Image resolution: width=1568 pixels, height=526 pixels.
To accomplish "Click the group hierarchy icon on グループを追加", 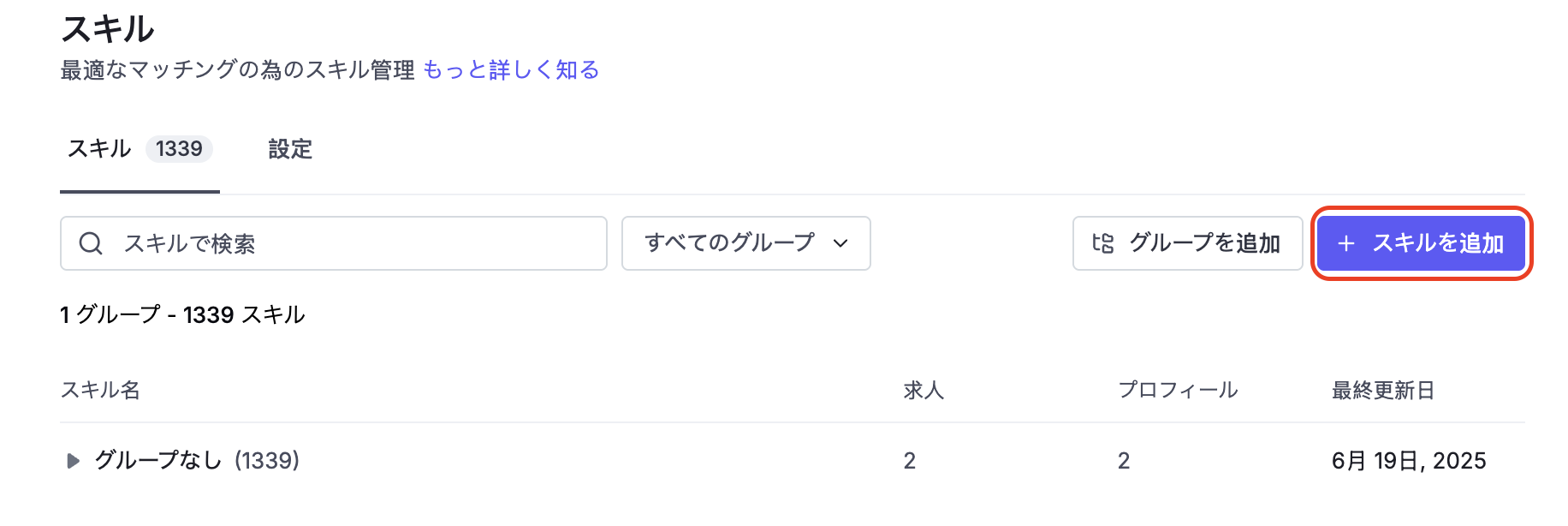I will (1103, 243).
